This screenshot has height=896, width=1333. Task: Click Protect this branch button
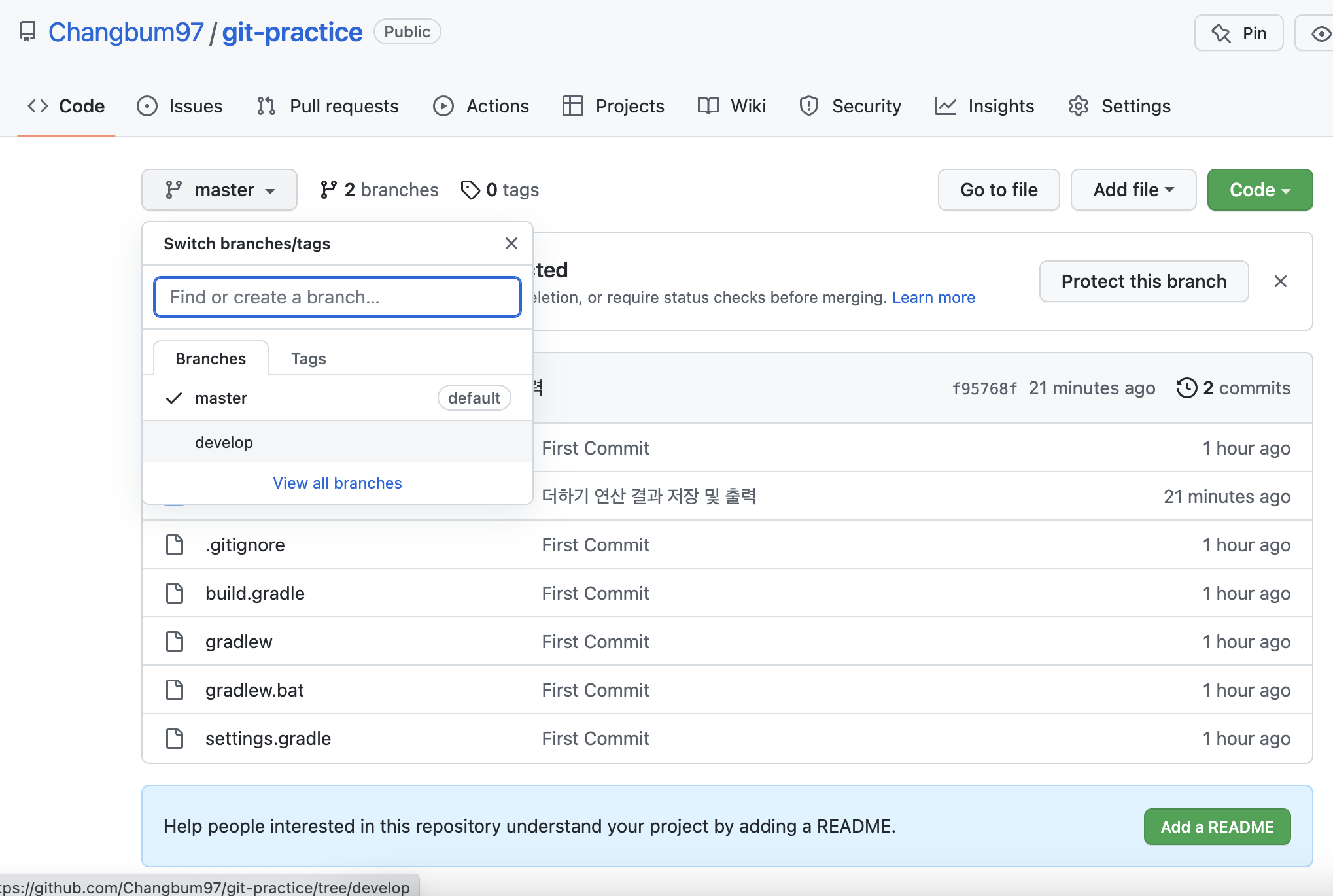(x=1143, y=281)
